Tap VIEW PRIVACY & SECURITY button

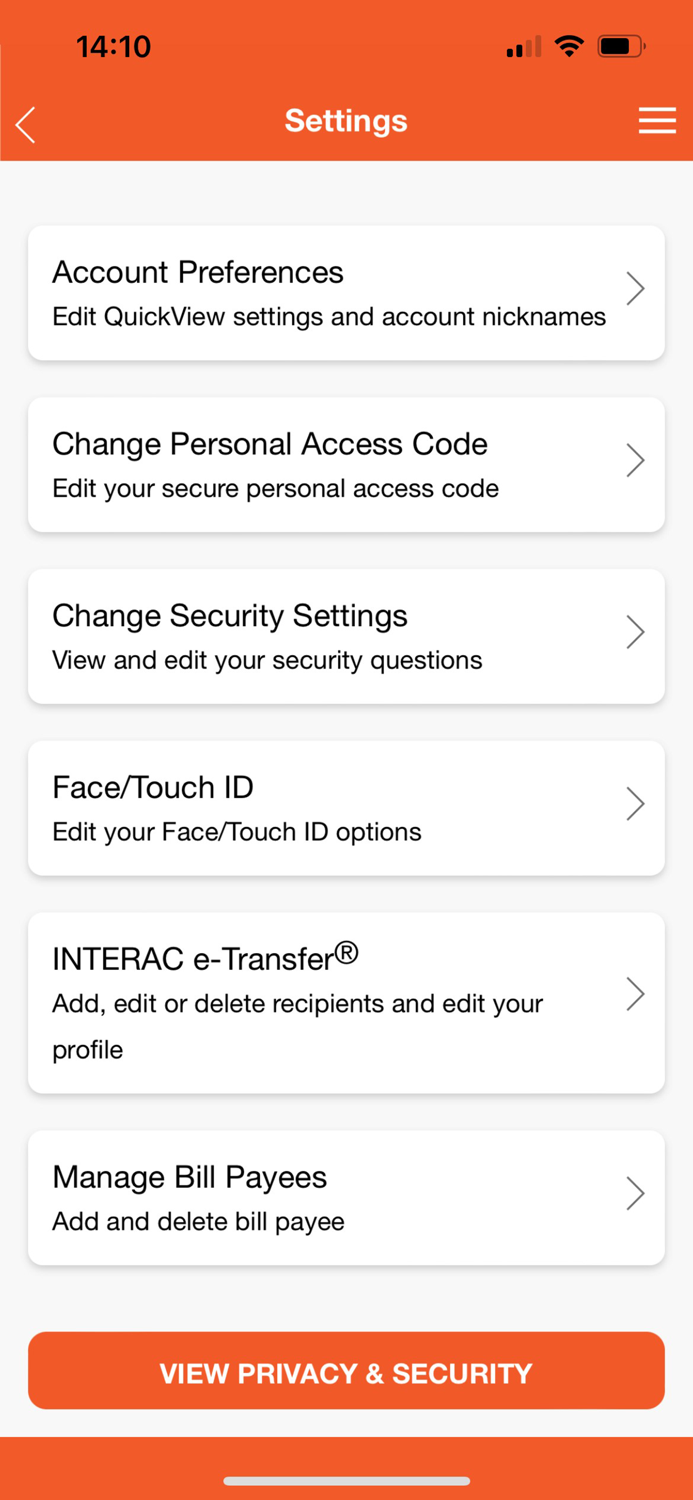point(346,1371)
